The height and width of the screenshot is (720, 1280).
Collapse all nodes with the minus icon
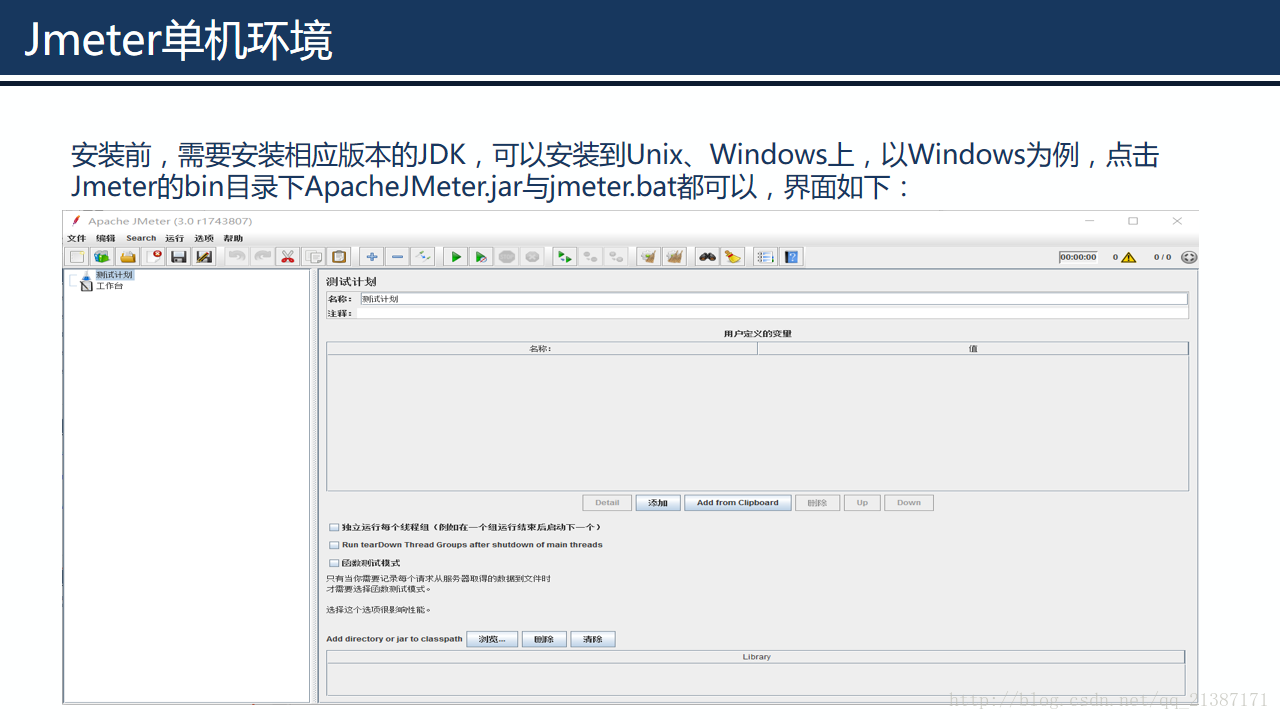pyautogui.click(x=397, y=257)
